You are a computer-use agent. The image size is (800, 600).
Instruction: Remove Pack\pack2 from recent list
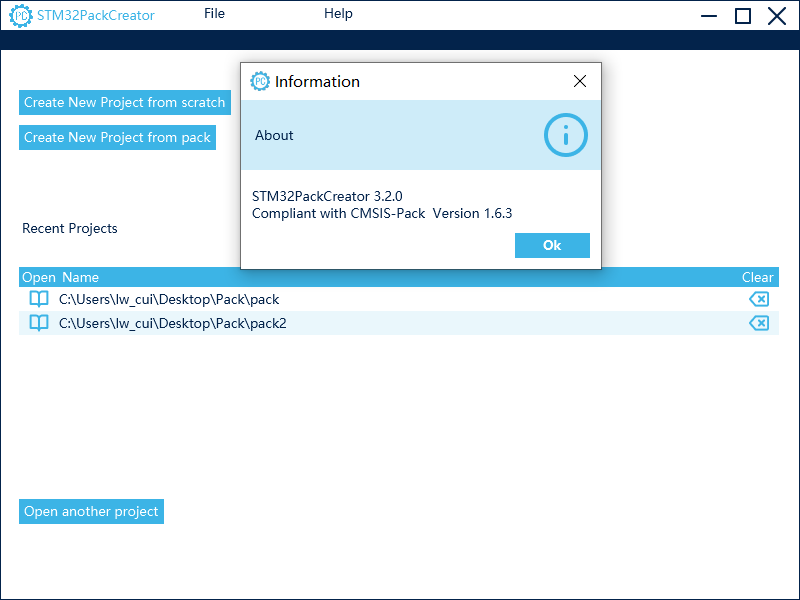point(759,323)
